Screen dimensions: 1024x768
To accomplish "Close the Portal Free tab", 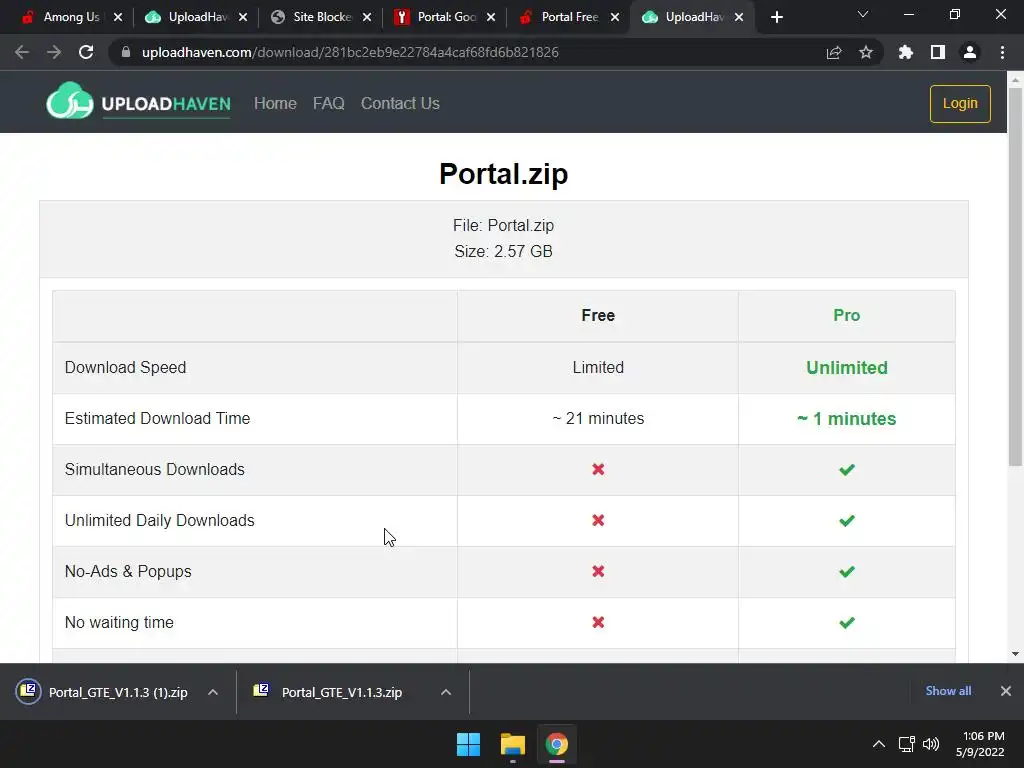I will coord(615,17).
